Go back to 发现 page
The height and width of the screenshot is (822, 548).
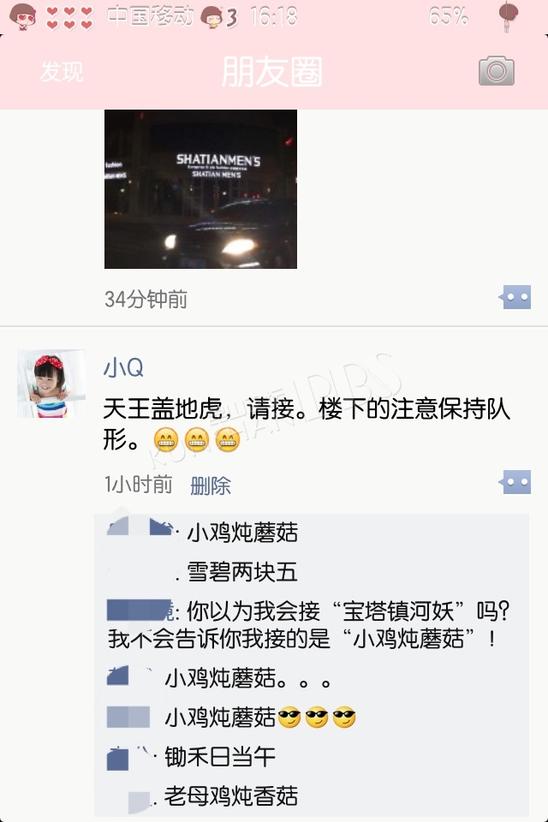click(61, 71)
